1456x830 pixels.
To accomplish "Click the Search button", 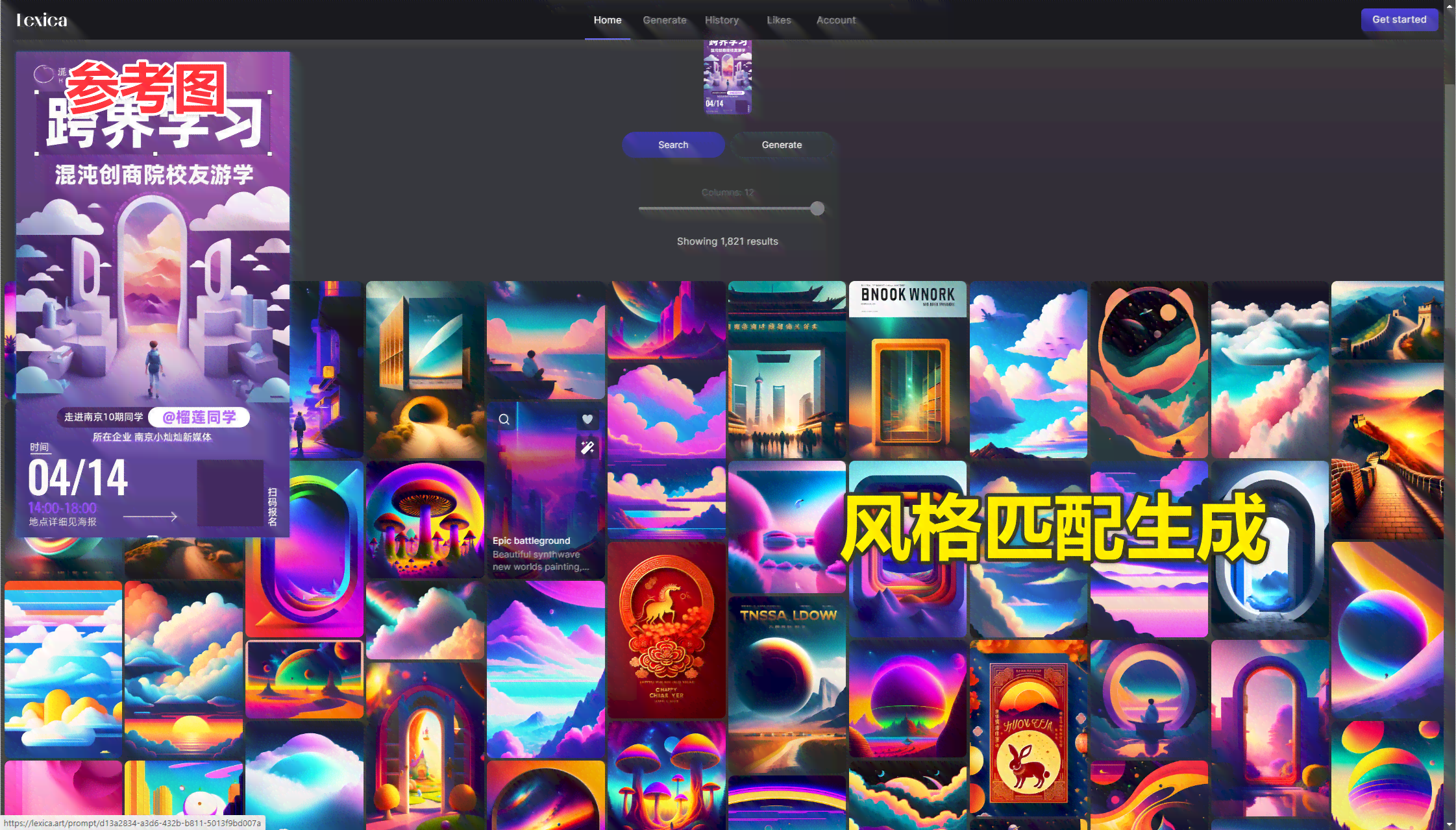I will click(x=673, y=144).
